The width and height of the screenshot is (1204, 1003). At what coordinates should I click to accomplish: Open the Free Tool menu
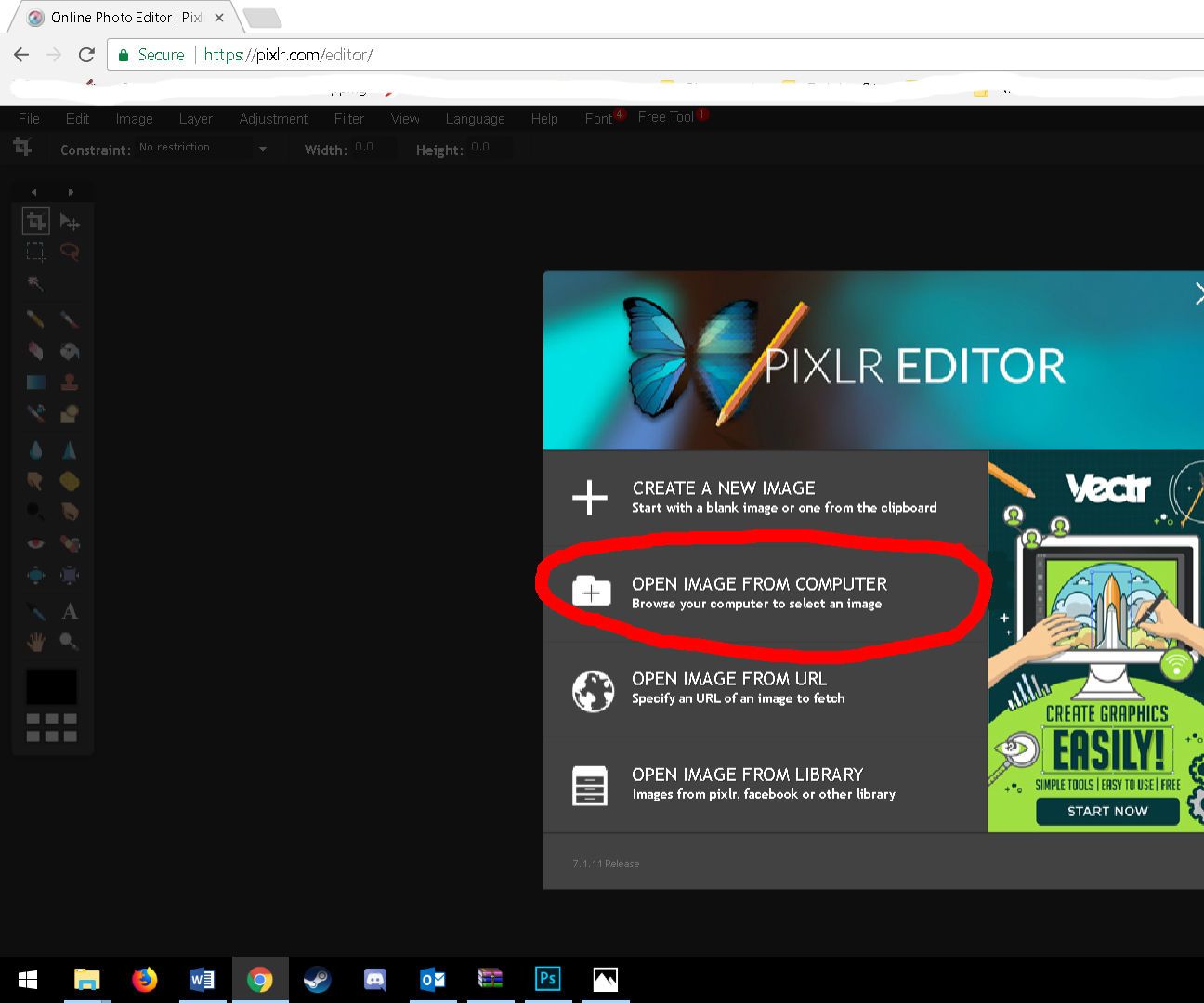666,117
